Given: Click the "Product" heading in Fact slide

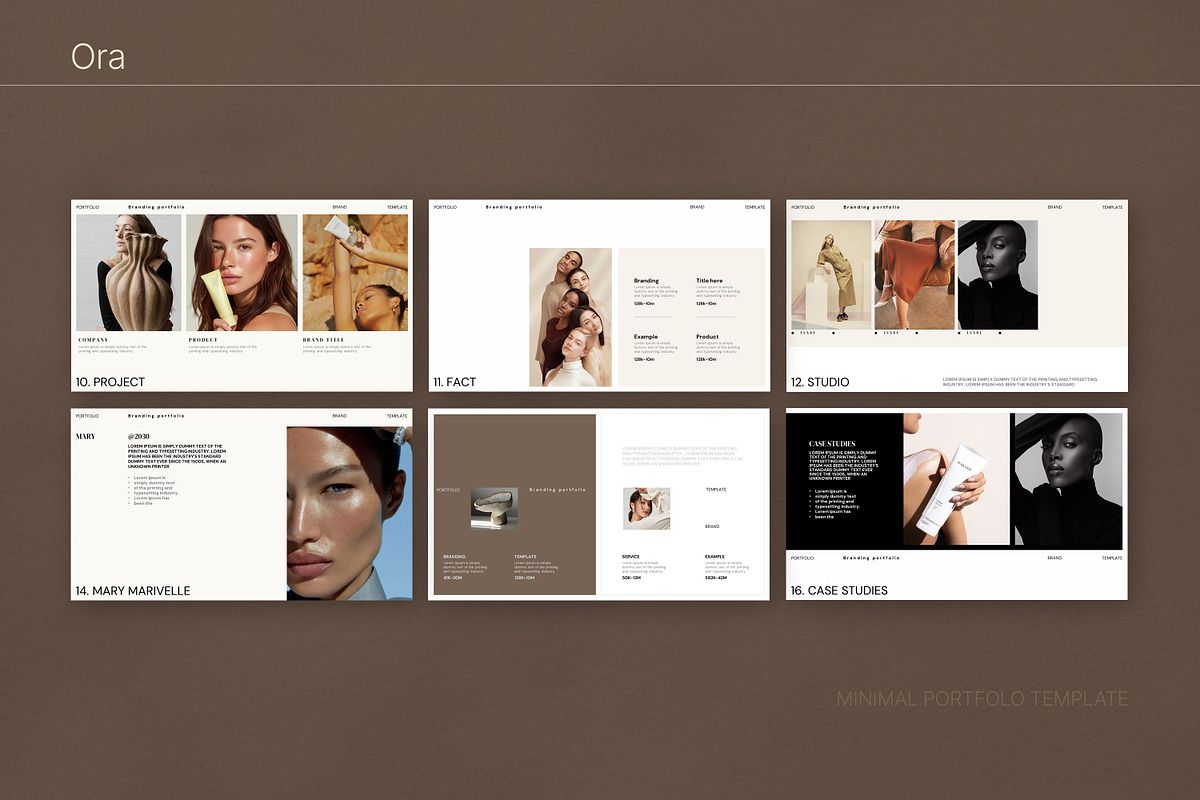Looking at the screenshot, I should [x=707, y=337].
